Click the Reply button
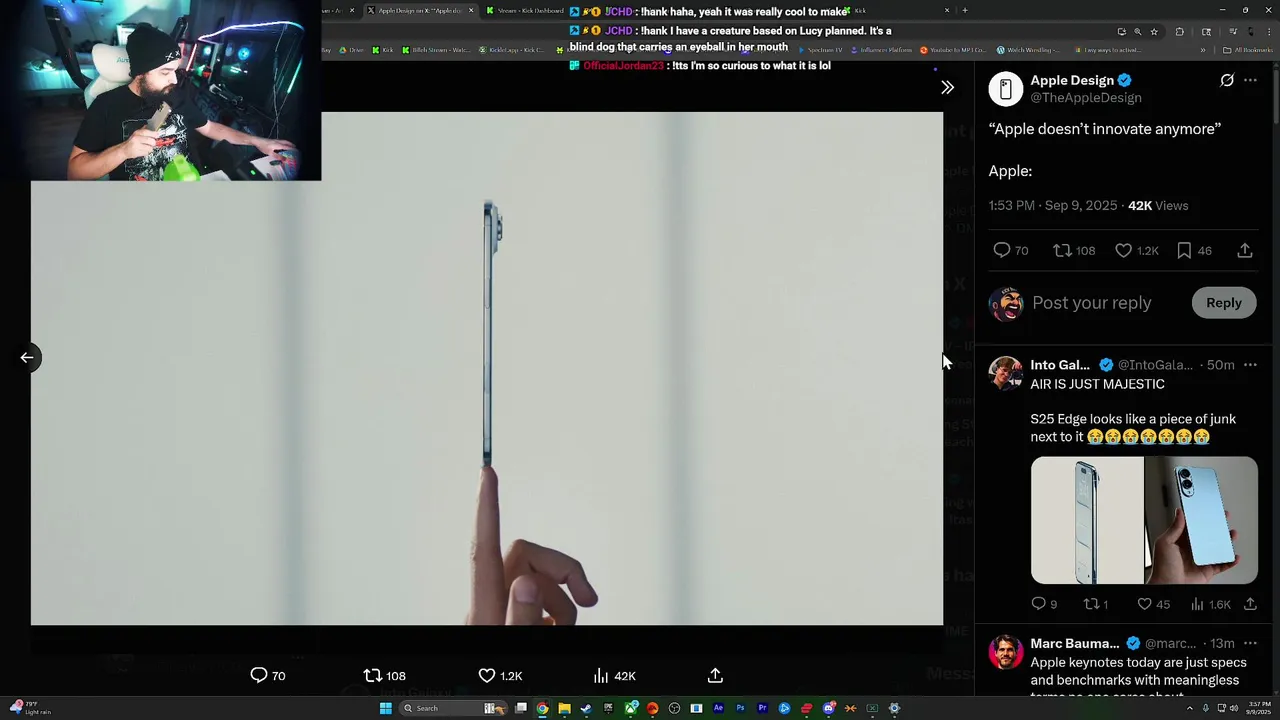The height and width of the screenshot is (720, 1280). point(1223,303)
